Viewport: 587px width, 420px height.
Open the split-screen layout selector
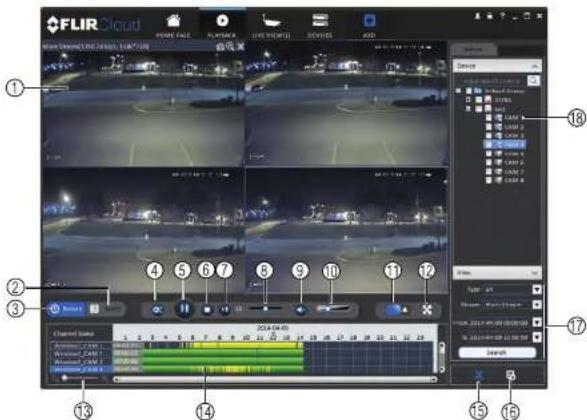(397, 310)
